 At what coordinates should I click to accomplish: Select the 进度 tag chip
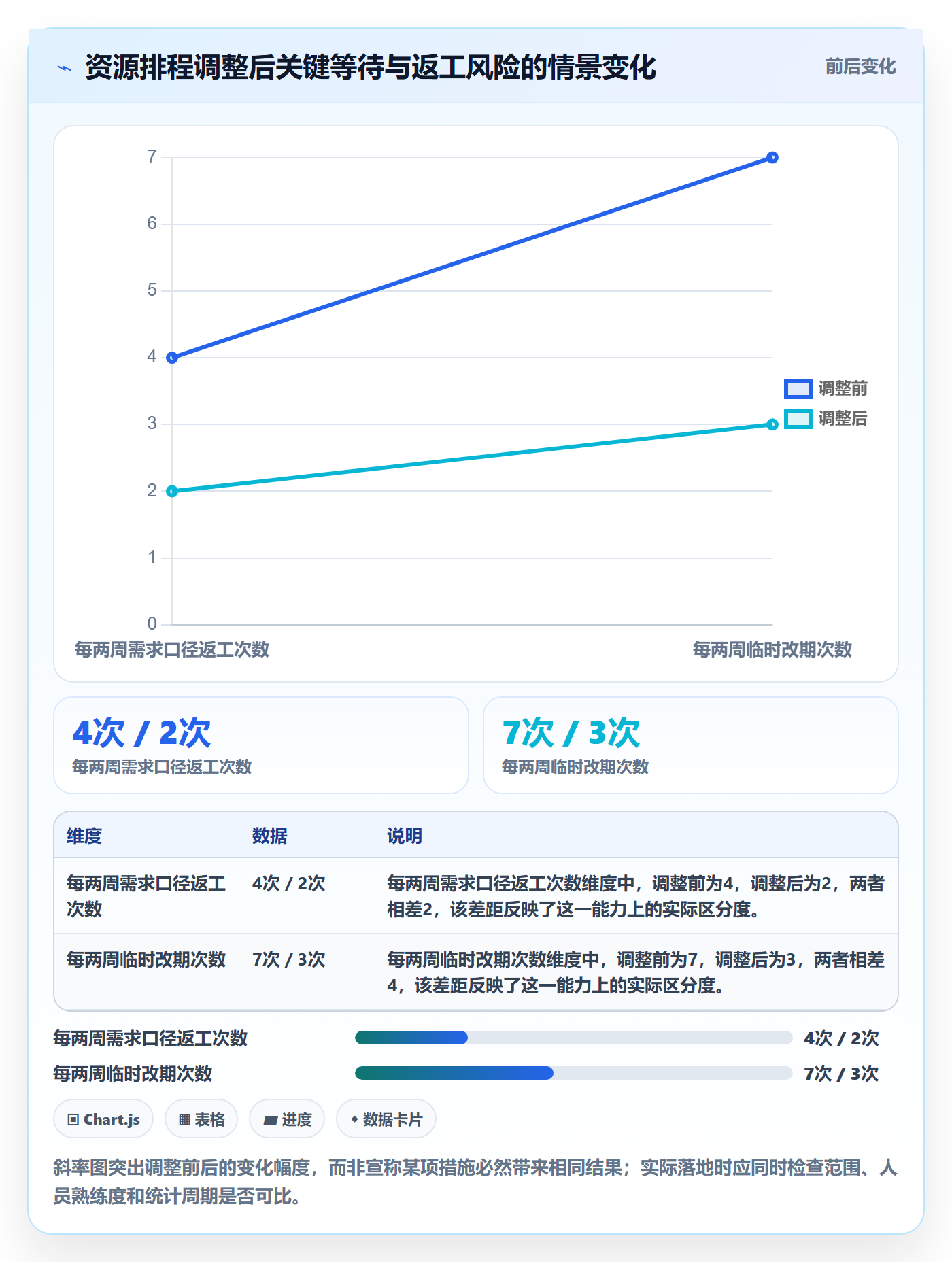tap(287, 1119)
